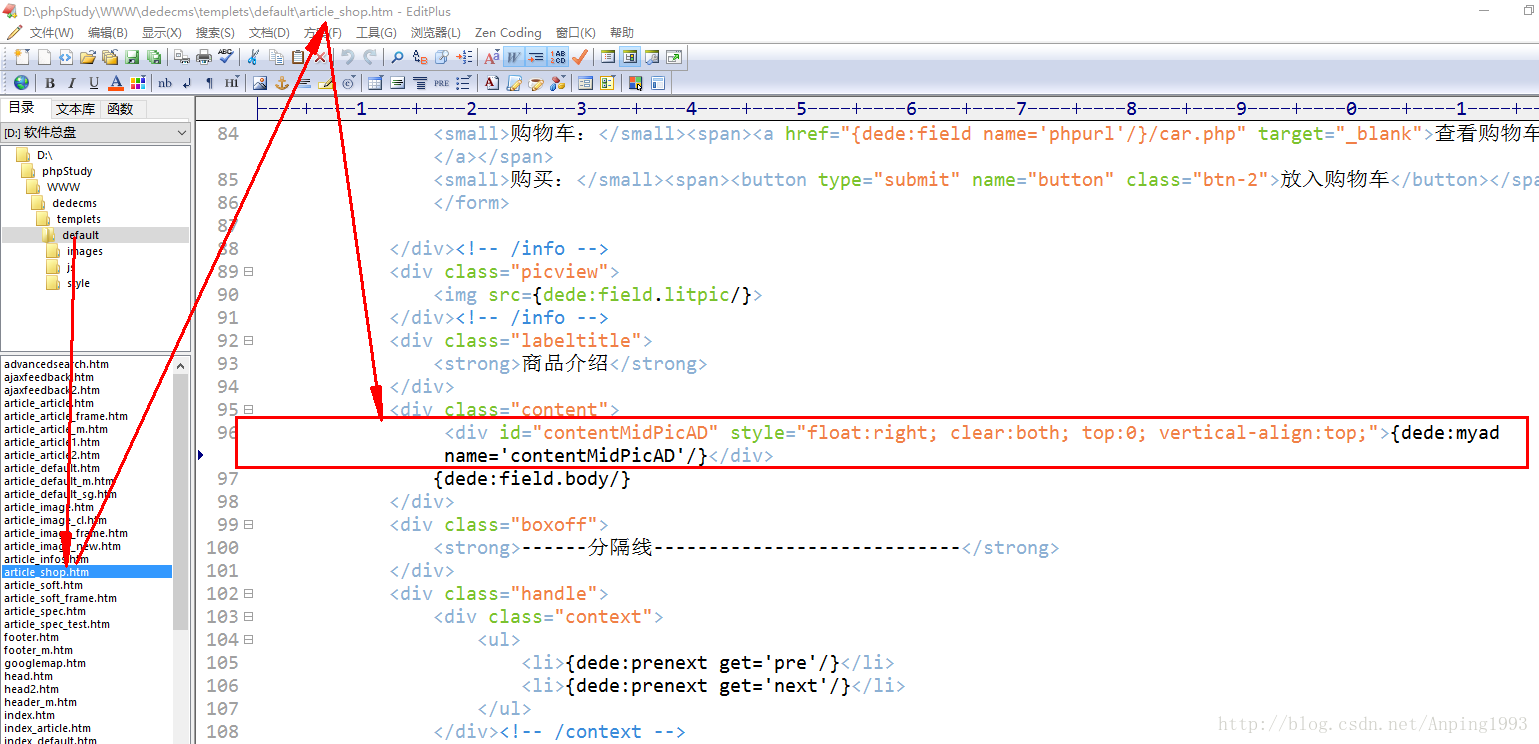Image resolution: width=1539 pixels, height=744 pixels.
Task: Collapse code fold marker on line 95
Action: coord(249,409)
